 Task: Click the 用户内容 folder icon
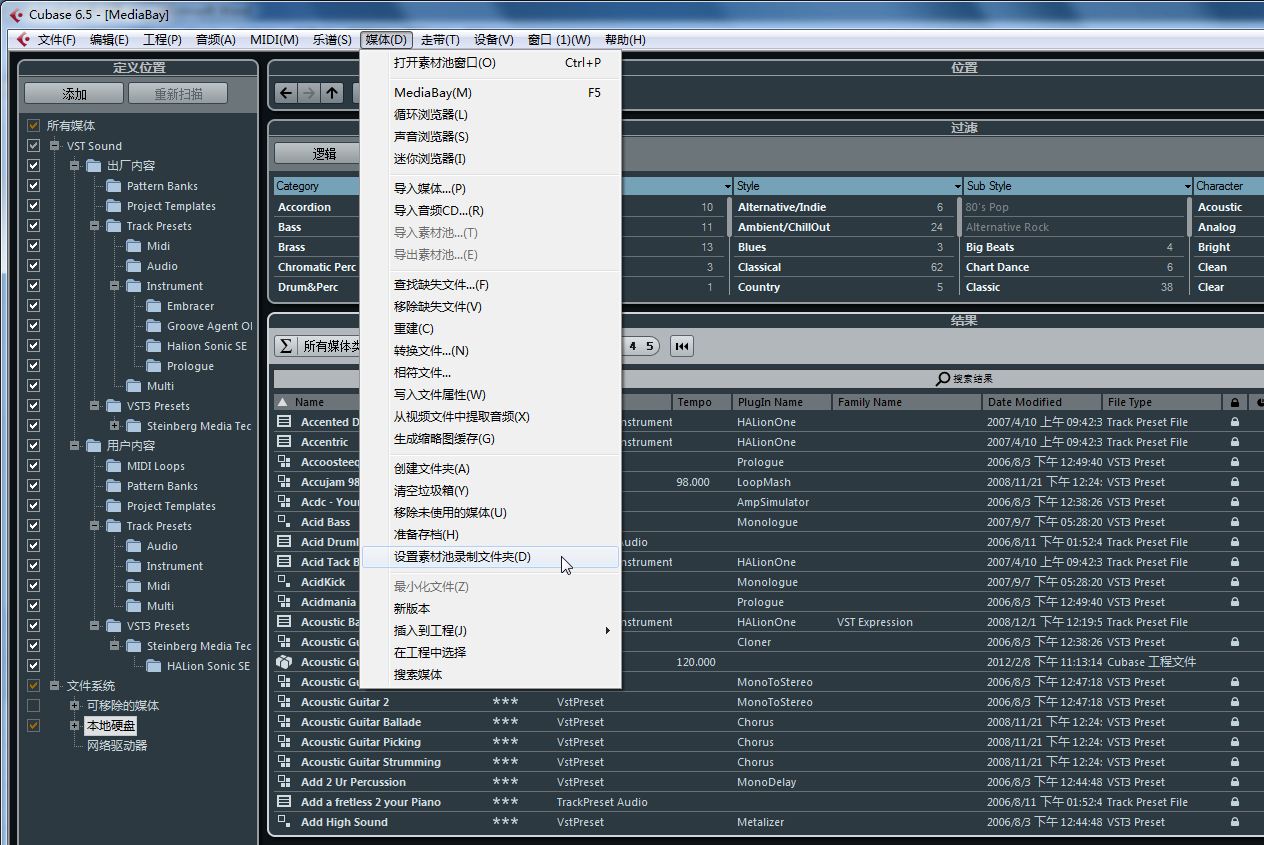tap(94, 446)
